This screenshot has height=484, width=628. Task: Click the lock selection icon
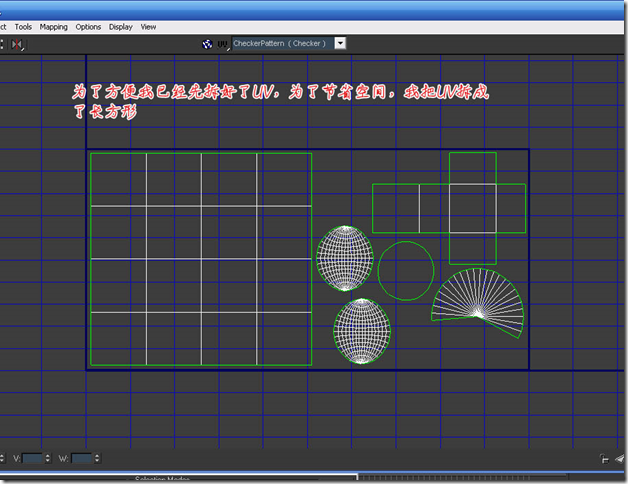604,459
